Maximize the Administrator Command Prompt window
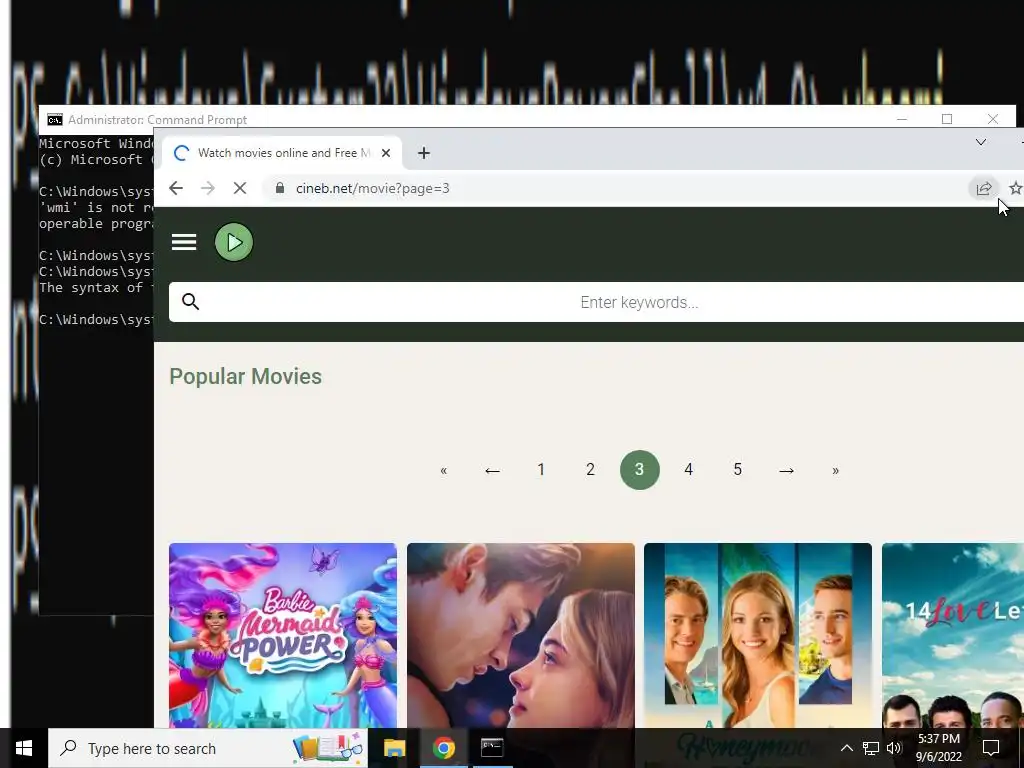 pos(947,119)
